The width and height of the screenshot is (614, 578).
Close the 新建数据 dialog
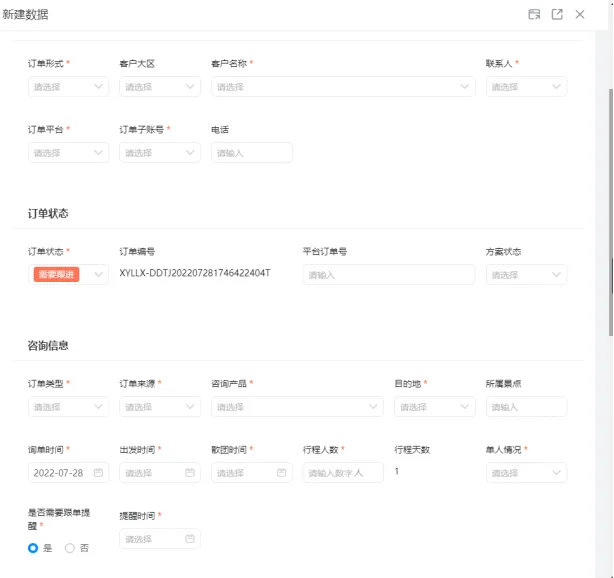580,14
